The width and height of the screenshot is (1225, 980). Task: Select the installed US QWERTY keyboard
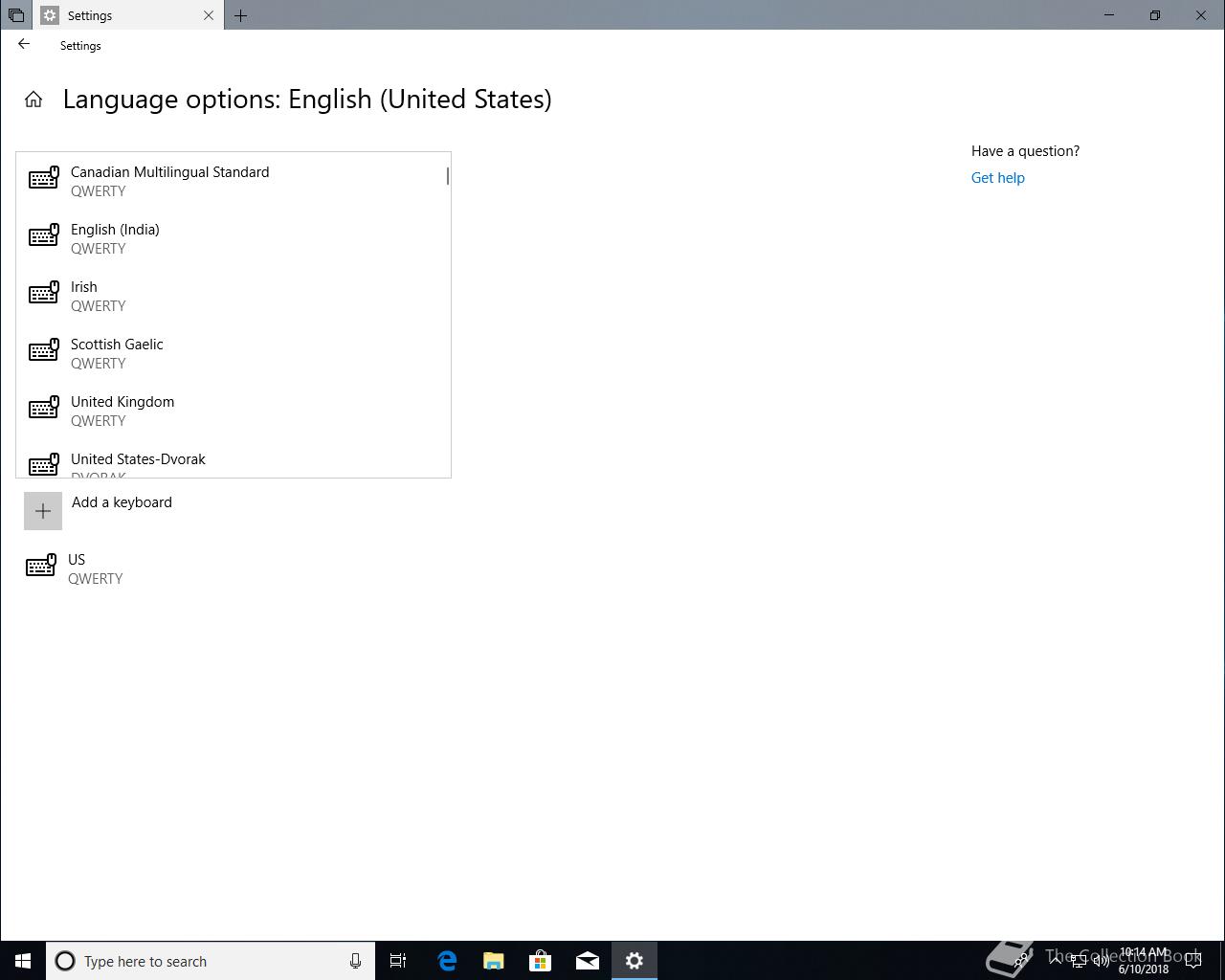233,568
